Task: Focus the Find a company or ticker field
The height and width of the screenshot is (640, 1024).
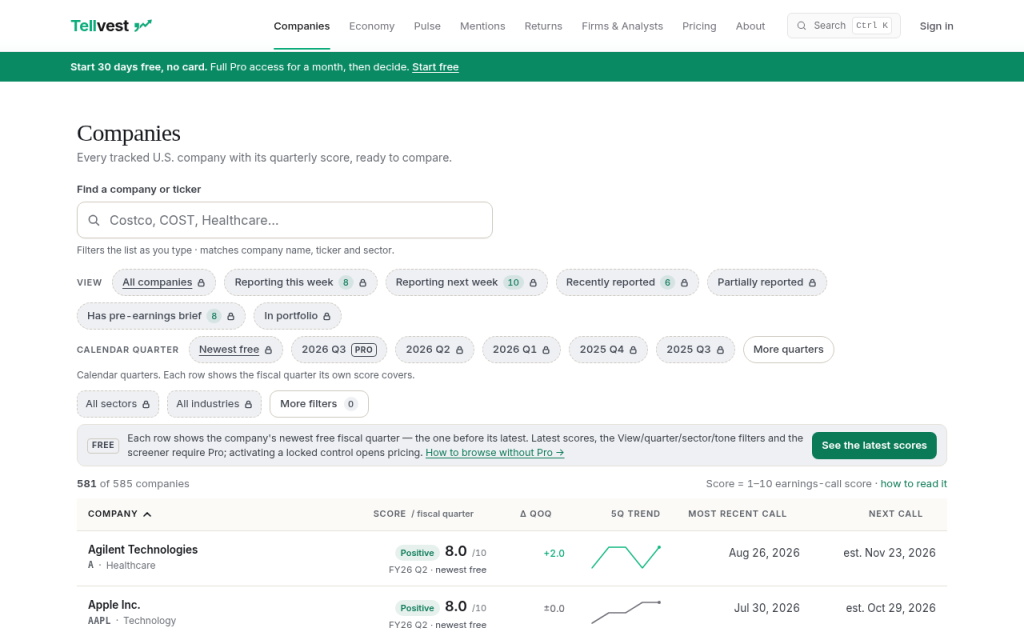Action: (285, 220)
